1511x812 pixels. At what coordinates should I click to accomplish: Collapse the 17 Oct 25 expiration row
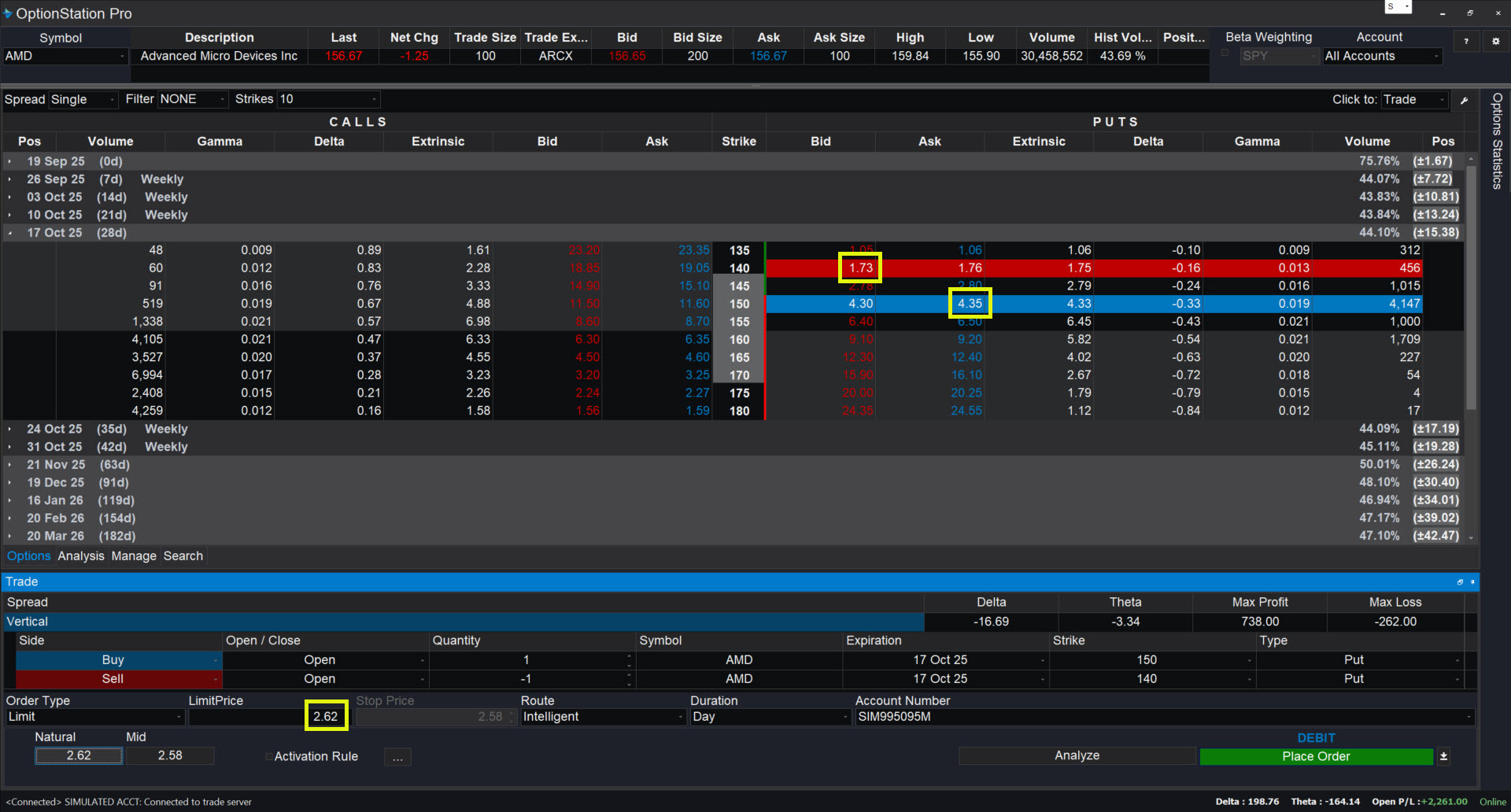point(10,233)
